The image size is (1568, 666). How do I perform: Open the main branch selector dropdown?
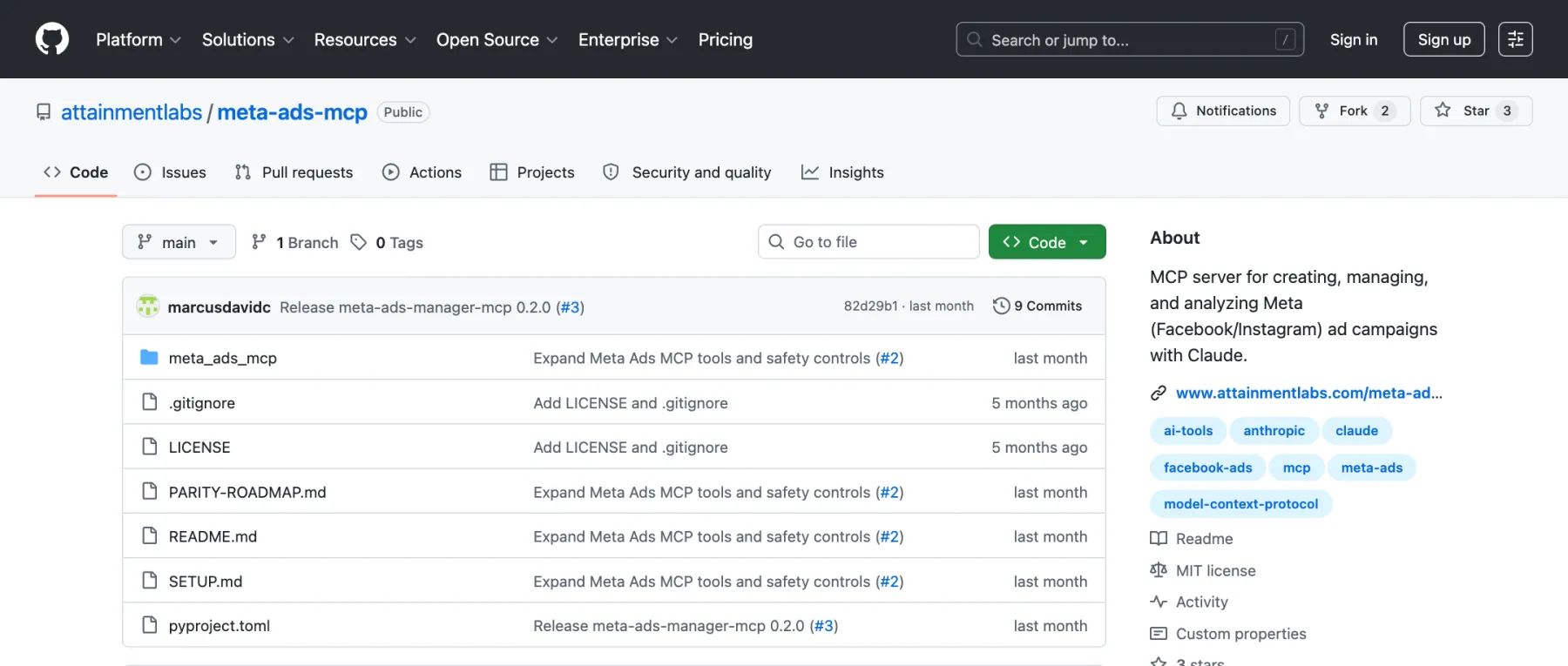tap(179, 242)
